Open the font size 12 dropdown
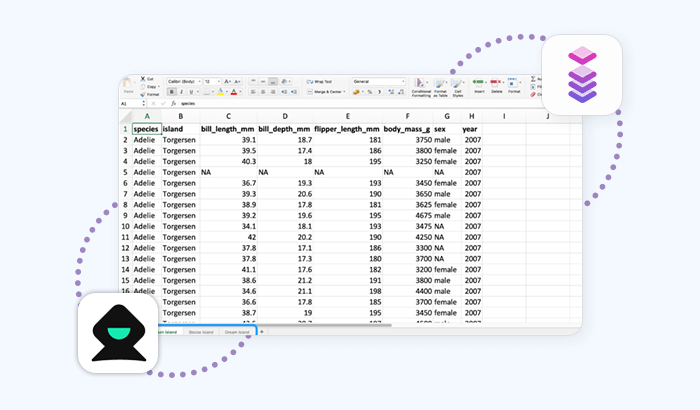Screen dimensions: 700x410 pyautogui.click(x=212, y=81)
